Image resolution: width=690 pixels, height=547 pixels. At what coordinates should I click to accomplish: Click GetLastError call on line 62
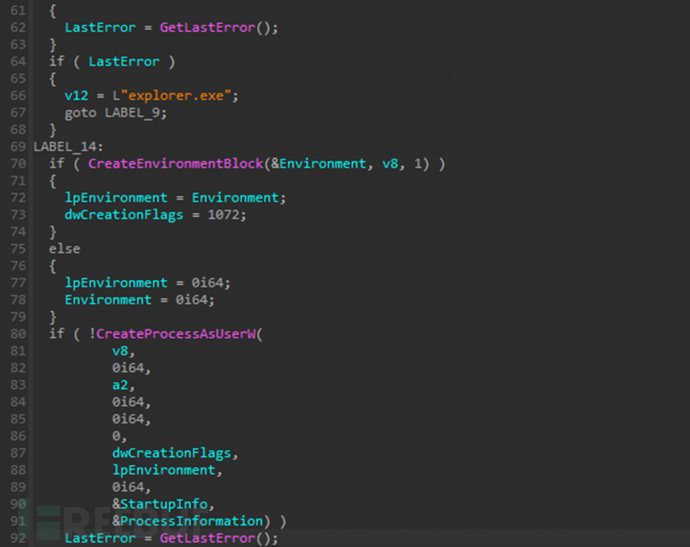(x=211, y=28)
